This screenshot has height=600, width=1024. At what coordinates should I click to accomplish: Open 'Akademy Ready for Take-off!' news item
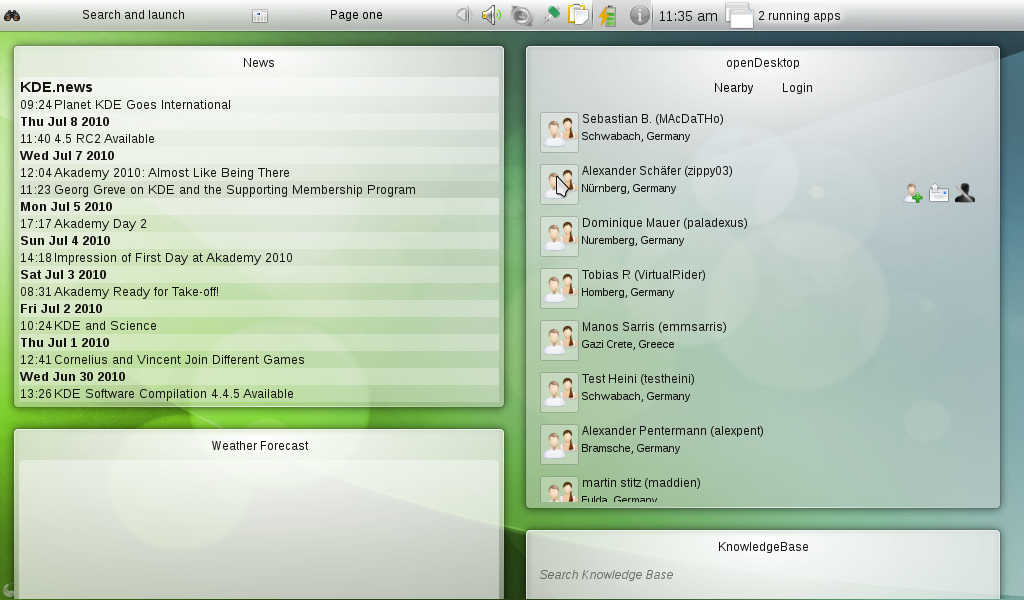coord(136,292)
